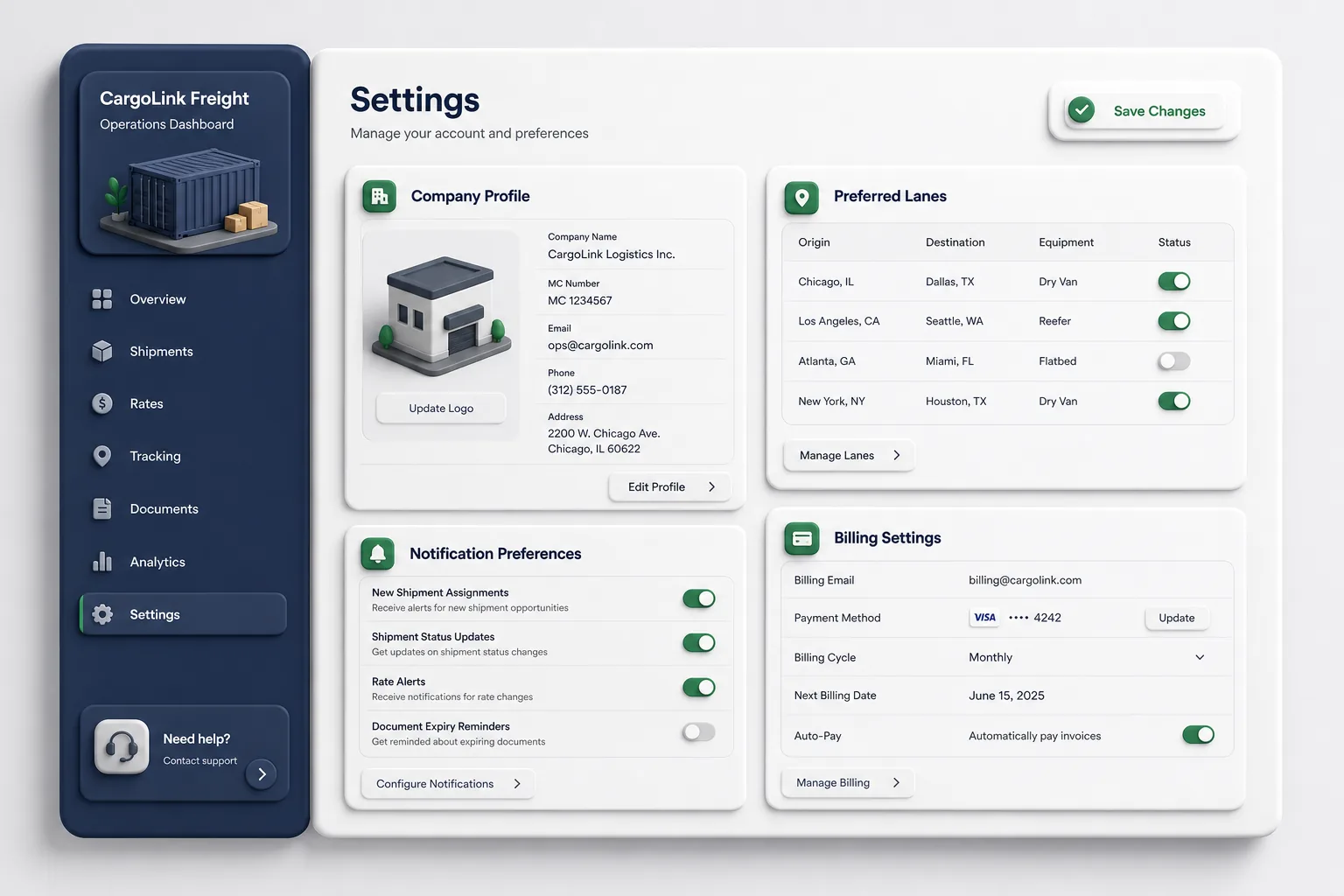Screen dimensions: 1344x896
Task: Click the company logo building image
Action: pyautogui.click(x=441, y=315)
